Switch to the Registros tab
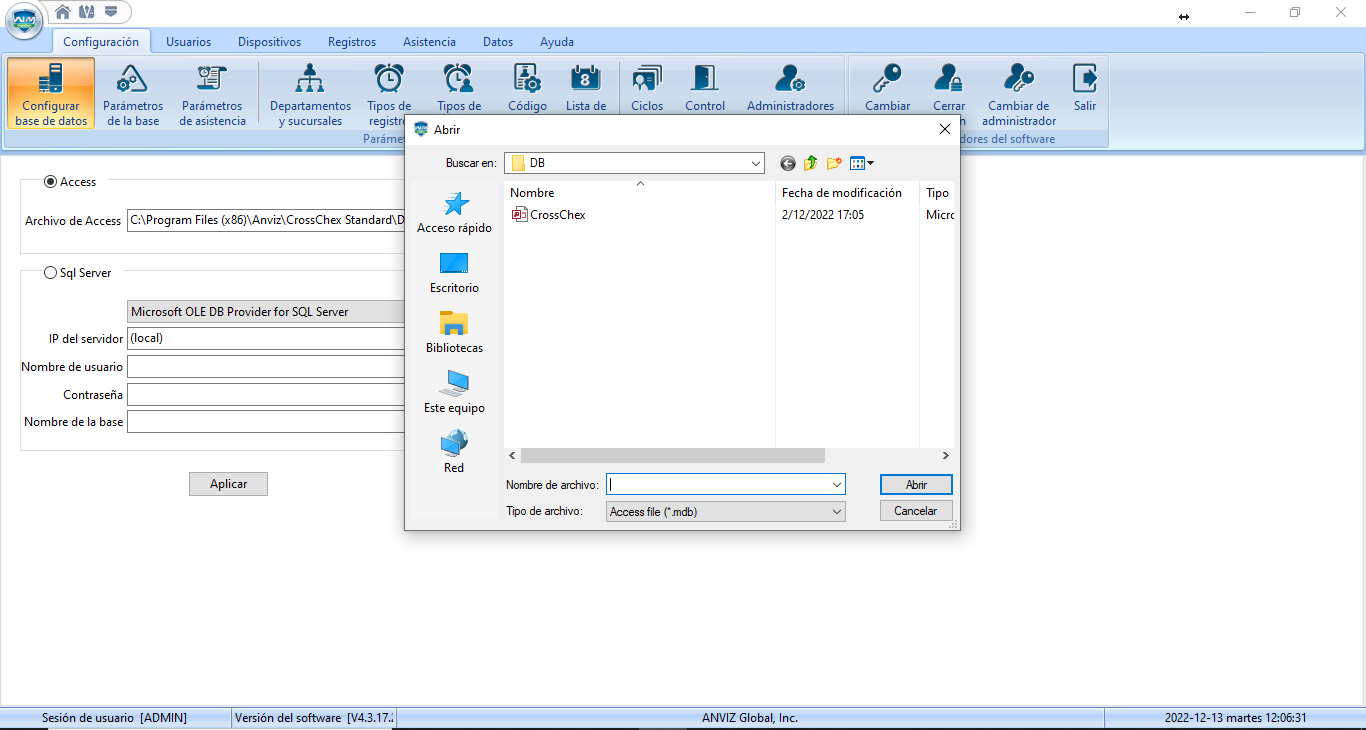This screenshot has height=730, width=1366. click(352, 42)
